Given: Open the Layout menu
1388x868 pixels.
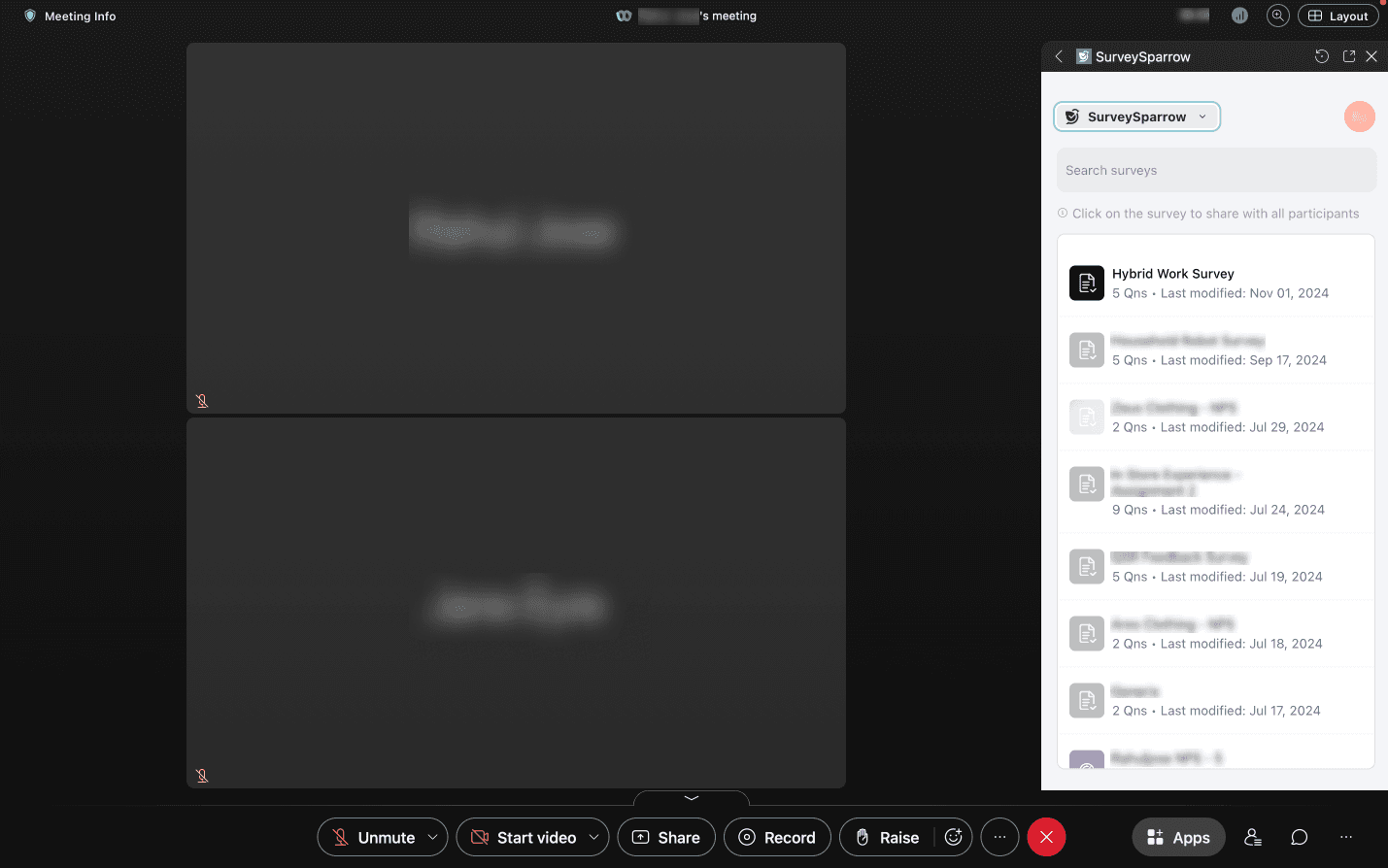Looking at the screenshot, I should point(1337,16).
